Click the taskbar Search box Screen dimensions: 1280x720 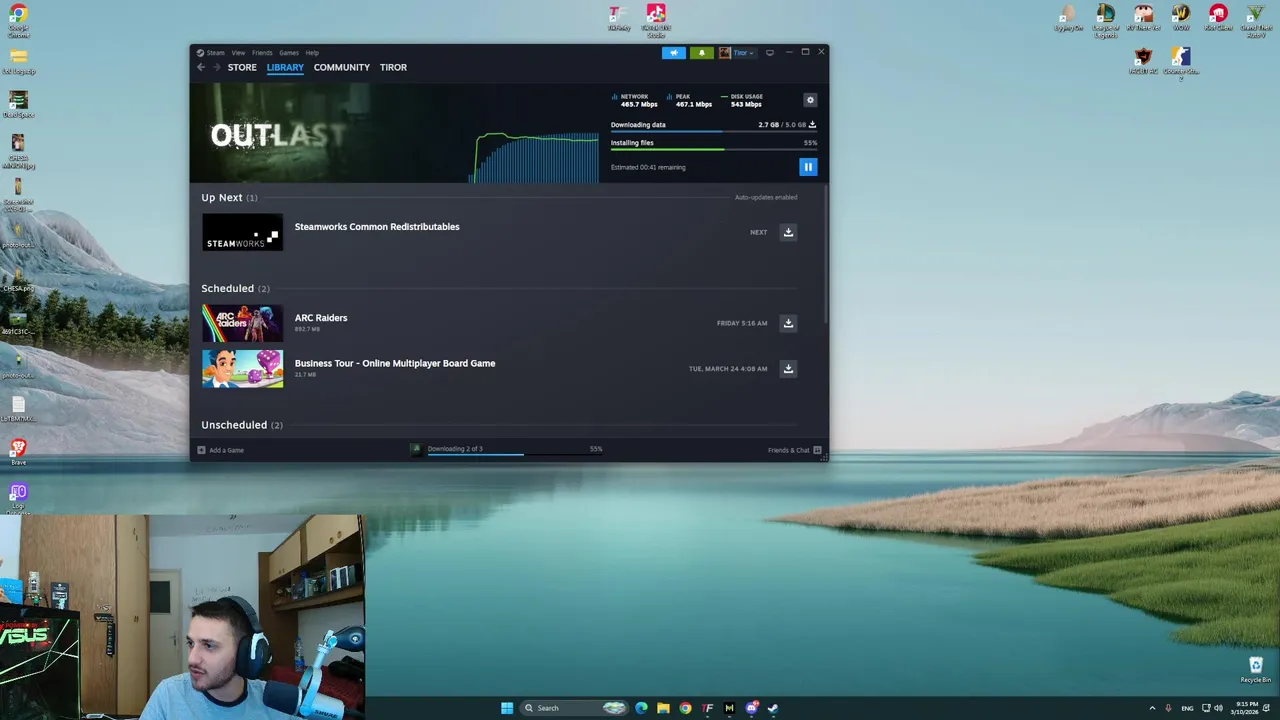coord(575,708)
